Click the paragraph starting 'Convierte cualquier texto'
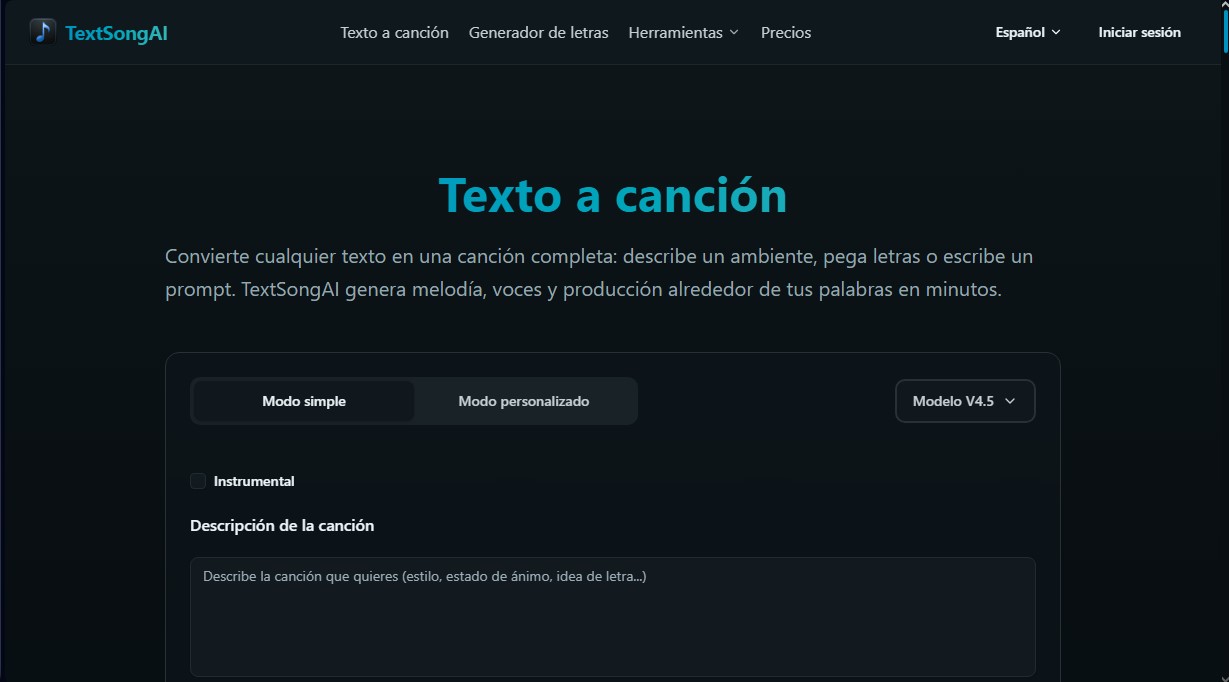This screenshot has height=682, width=1229. [599, 273]
